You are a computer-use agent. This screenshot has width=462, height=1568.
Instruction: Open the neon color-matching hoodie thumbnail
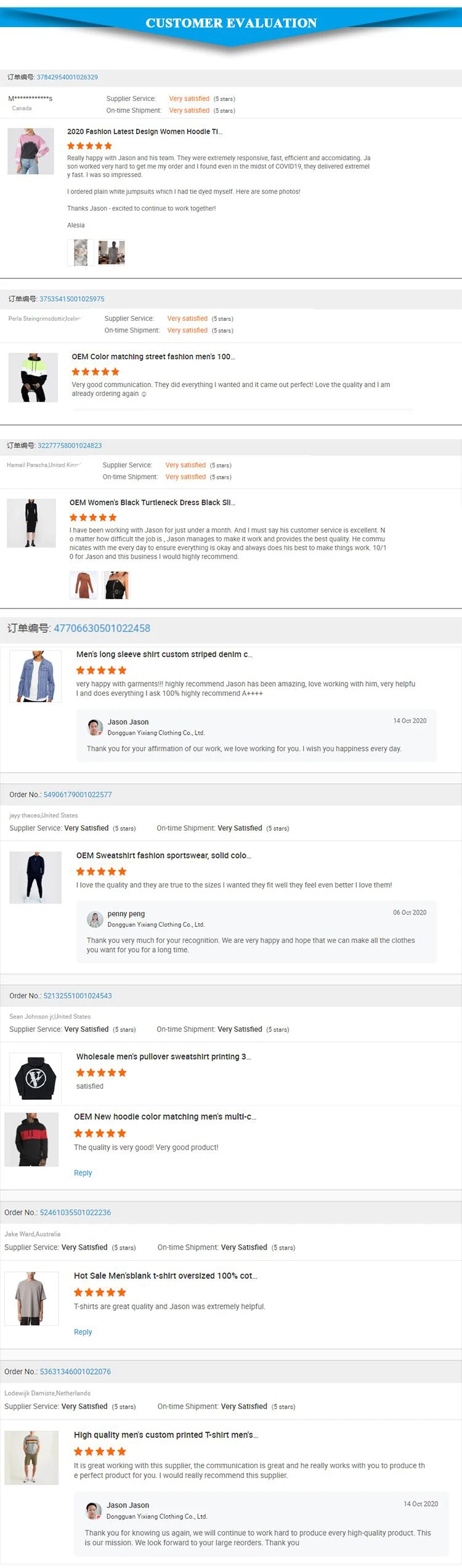click(x=33, y=378)
